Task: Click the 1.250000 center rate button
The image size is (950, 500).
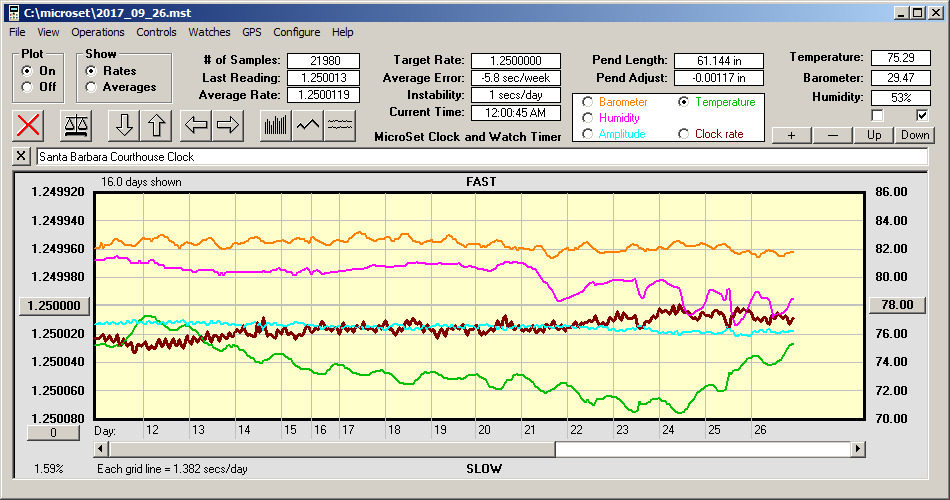Action: [55, 305]
